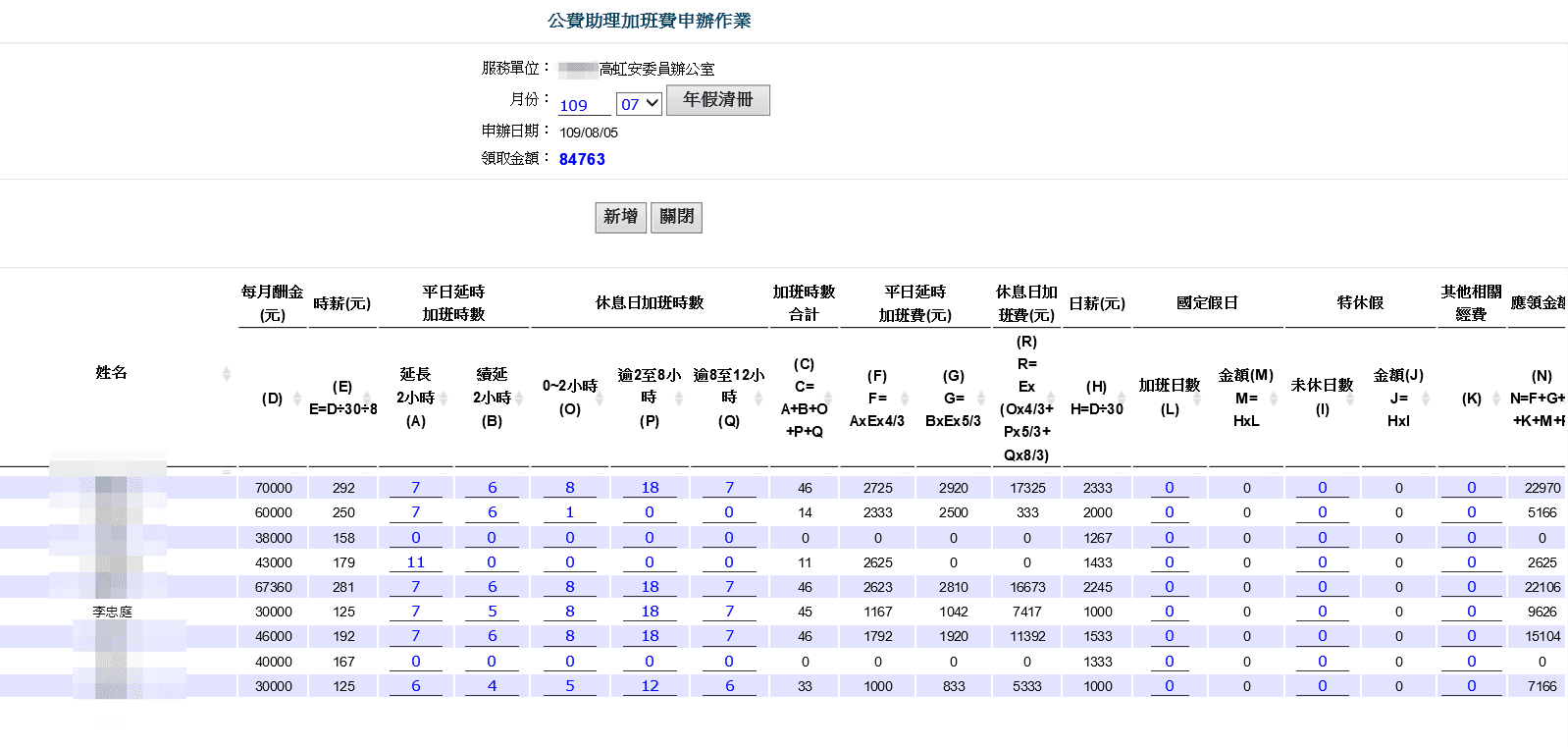Sort by overtime pay column (G) arrows

pos(980,398)
